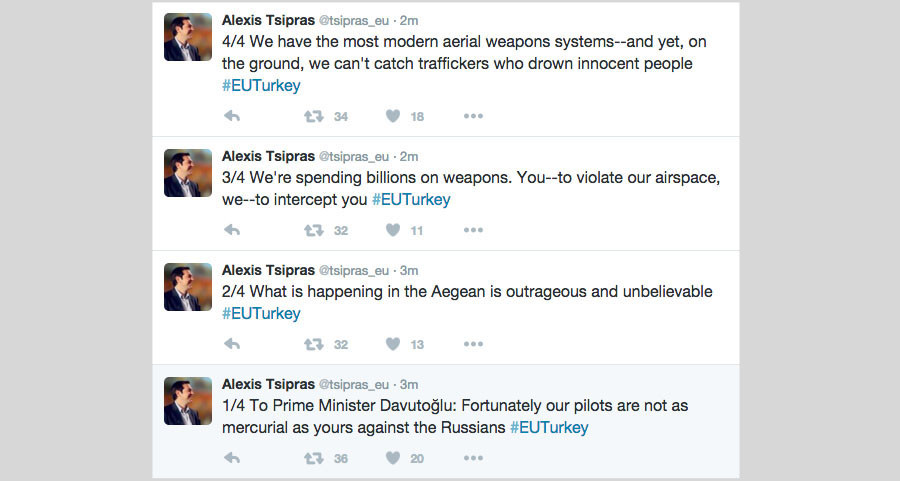Reply to the 3/4 spending billions tweet
900x481 pixels.
pos(232,230)
